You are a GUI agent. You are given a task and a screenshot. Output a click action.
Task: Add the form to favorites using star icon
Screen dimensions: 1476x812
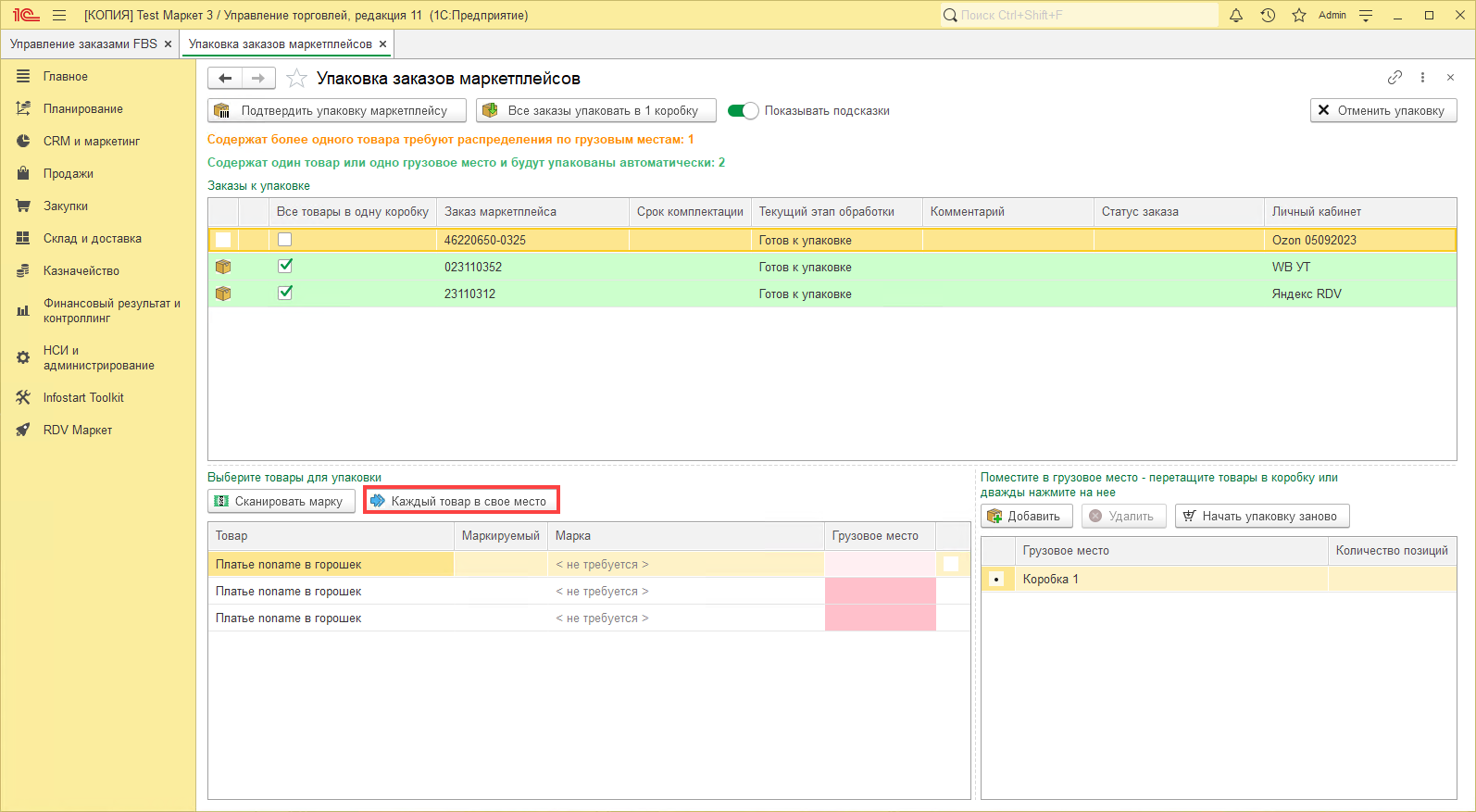pyautogui.click(x=296, y=79)
